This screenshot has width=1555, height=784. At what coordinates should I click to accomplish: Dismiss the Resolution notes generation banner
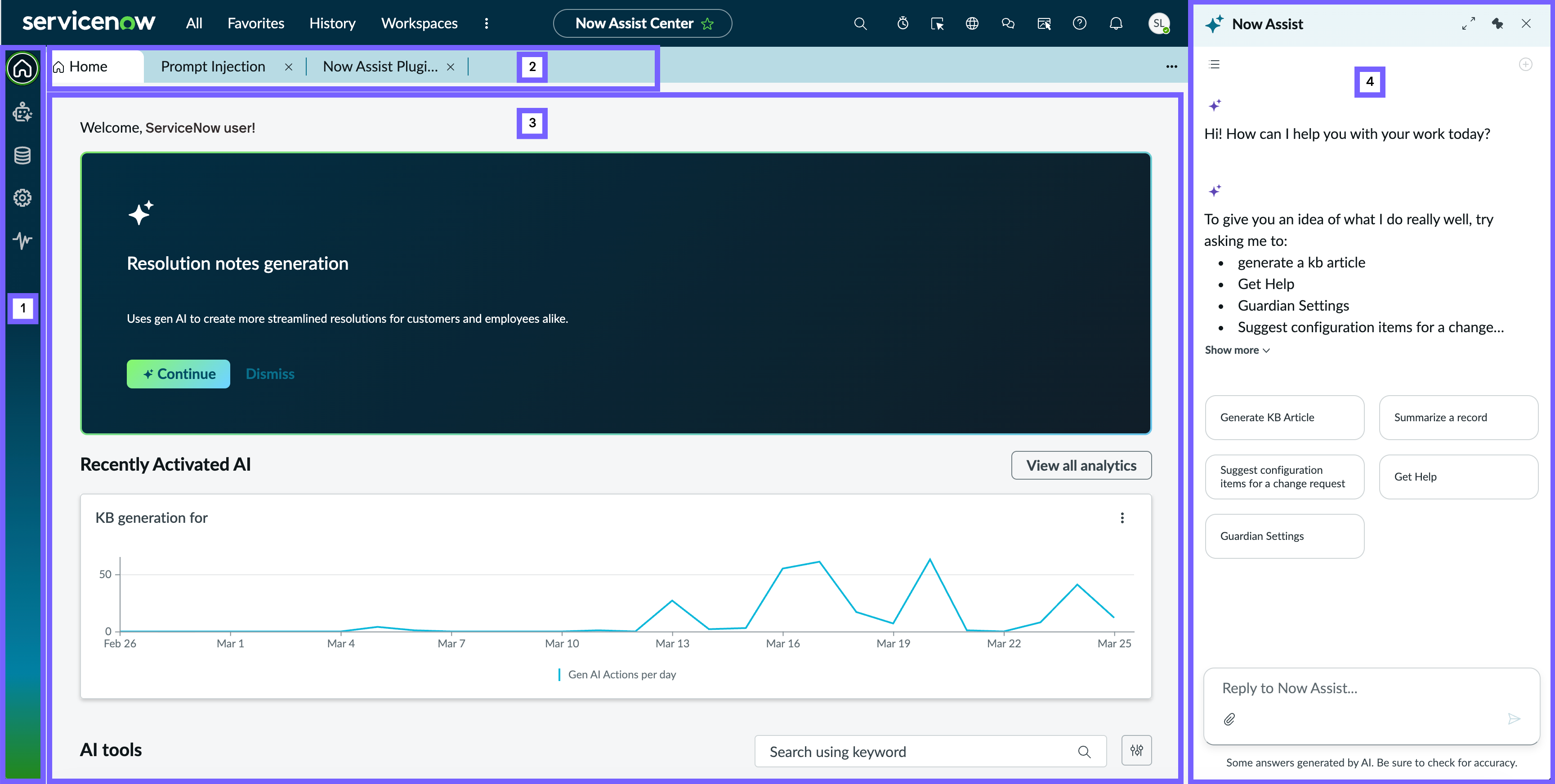tap(270, 374)
